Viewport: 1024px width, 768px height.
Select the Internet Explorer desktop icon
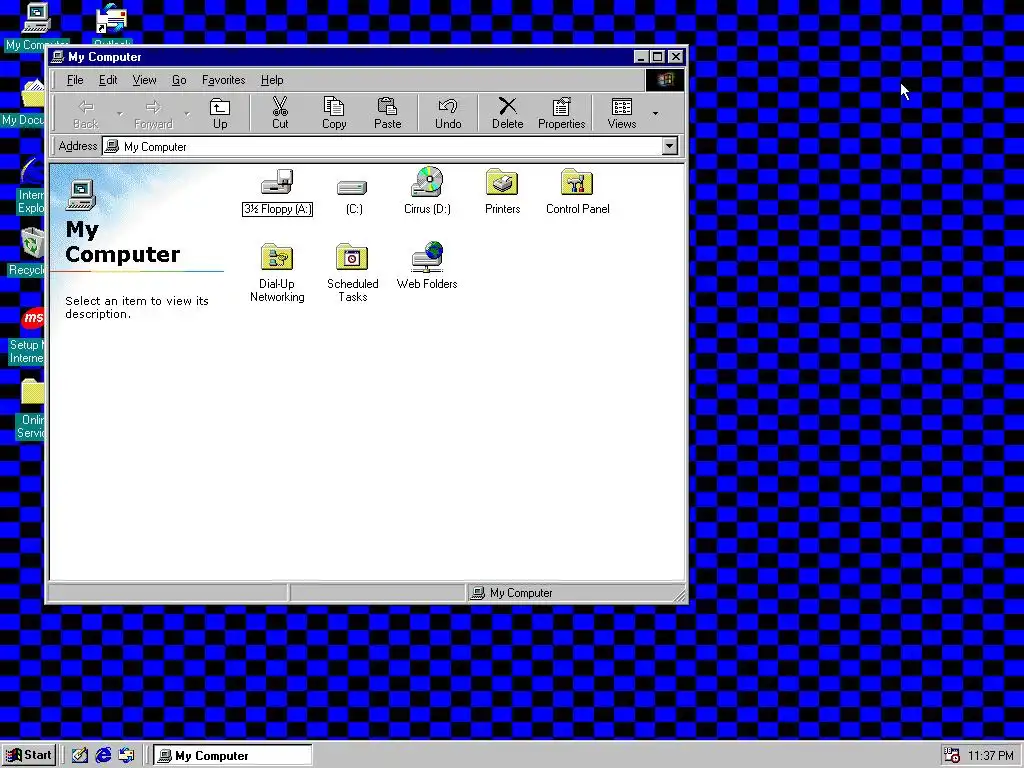tap(31, 171)
